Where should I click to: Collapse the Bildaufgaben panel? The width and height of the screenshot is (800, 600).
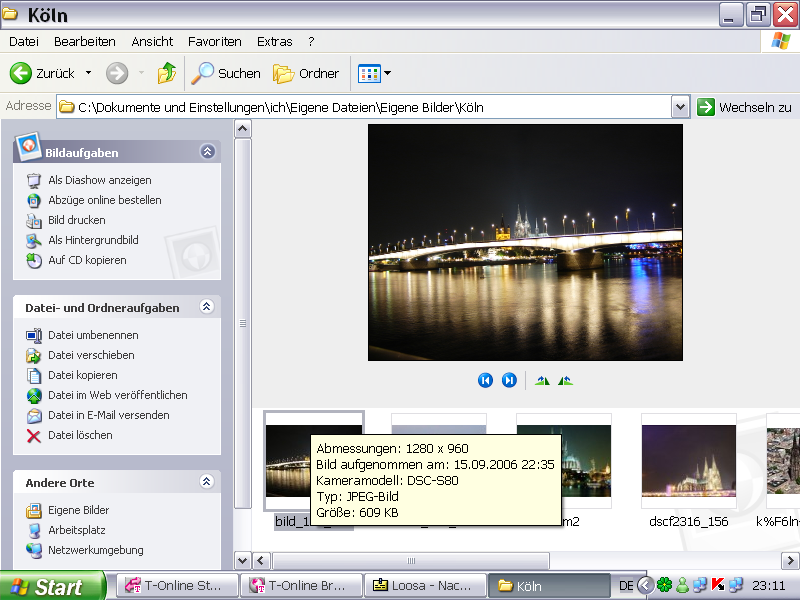click(x=207, y=152)
